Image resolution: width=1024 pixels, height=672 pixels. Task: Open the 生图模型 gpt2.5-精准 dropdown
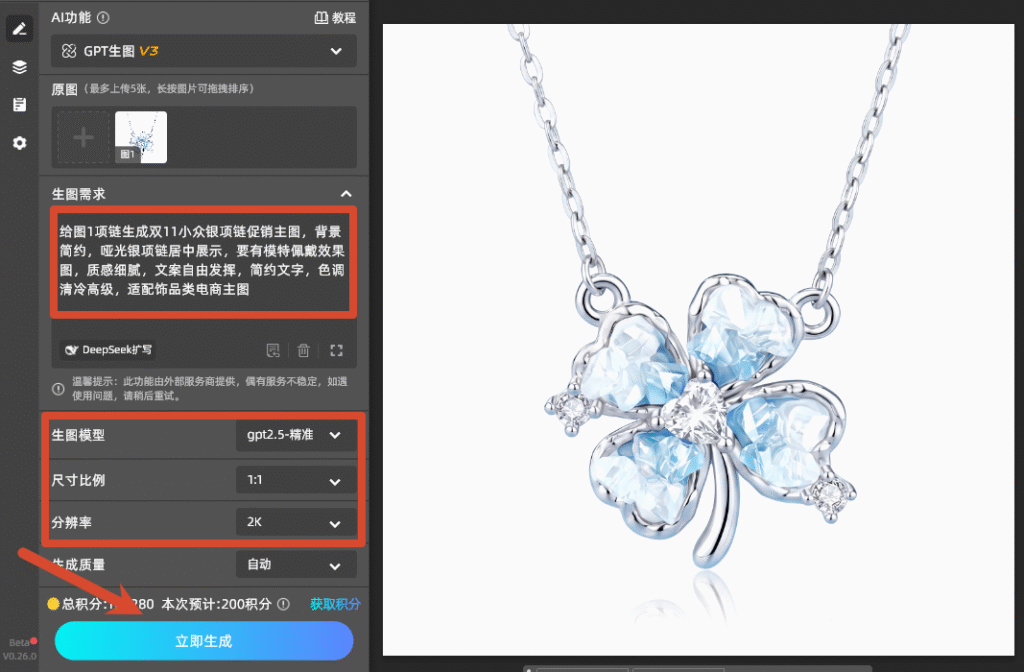(x=296, y=435)
